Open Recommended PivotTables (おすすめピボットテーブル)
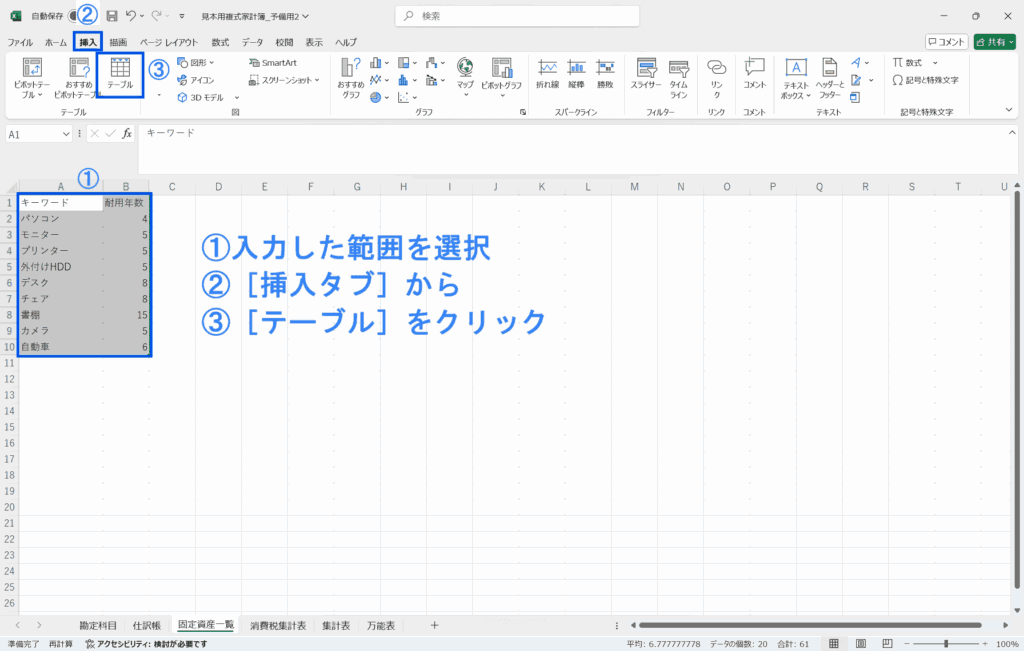The height and width of the screenshot is (651, 1024). point(78,78)
